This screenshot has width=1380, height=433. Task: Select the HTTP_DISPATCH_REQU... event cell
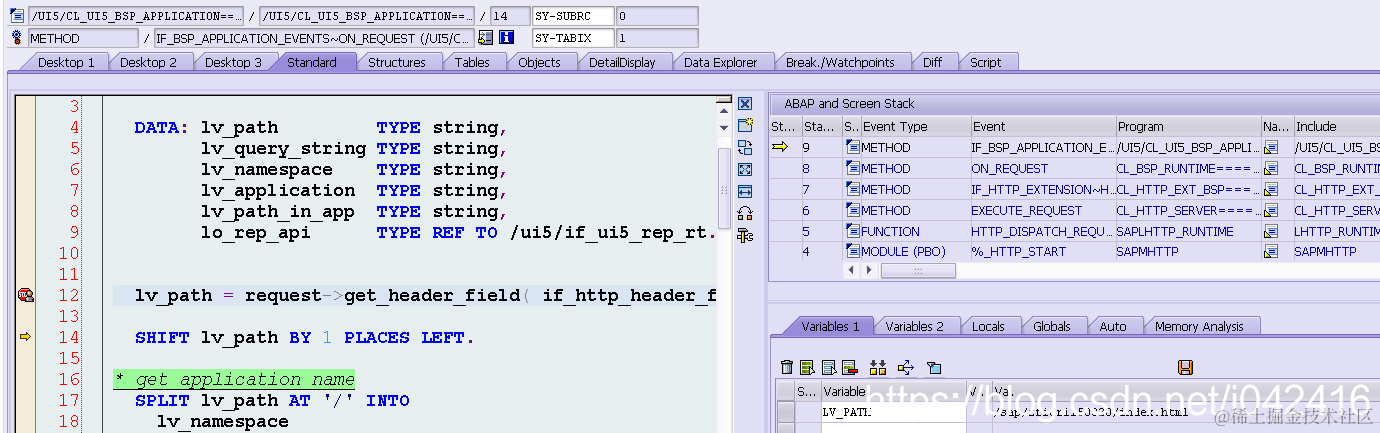point(1043,231)
